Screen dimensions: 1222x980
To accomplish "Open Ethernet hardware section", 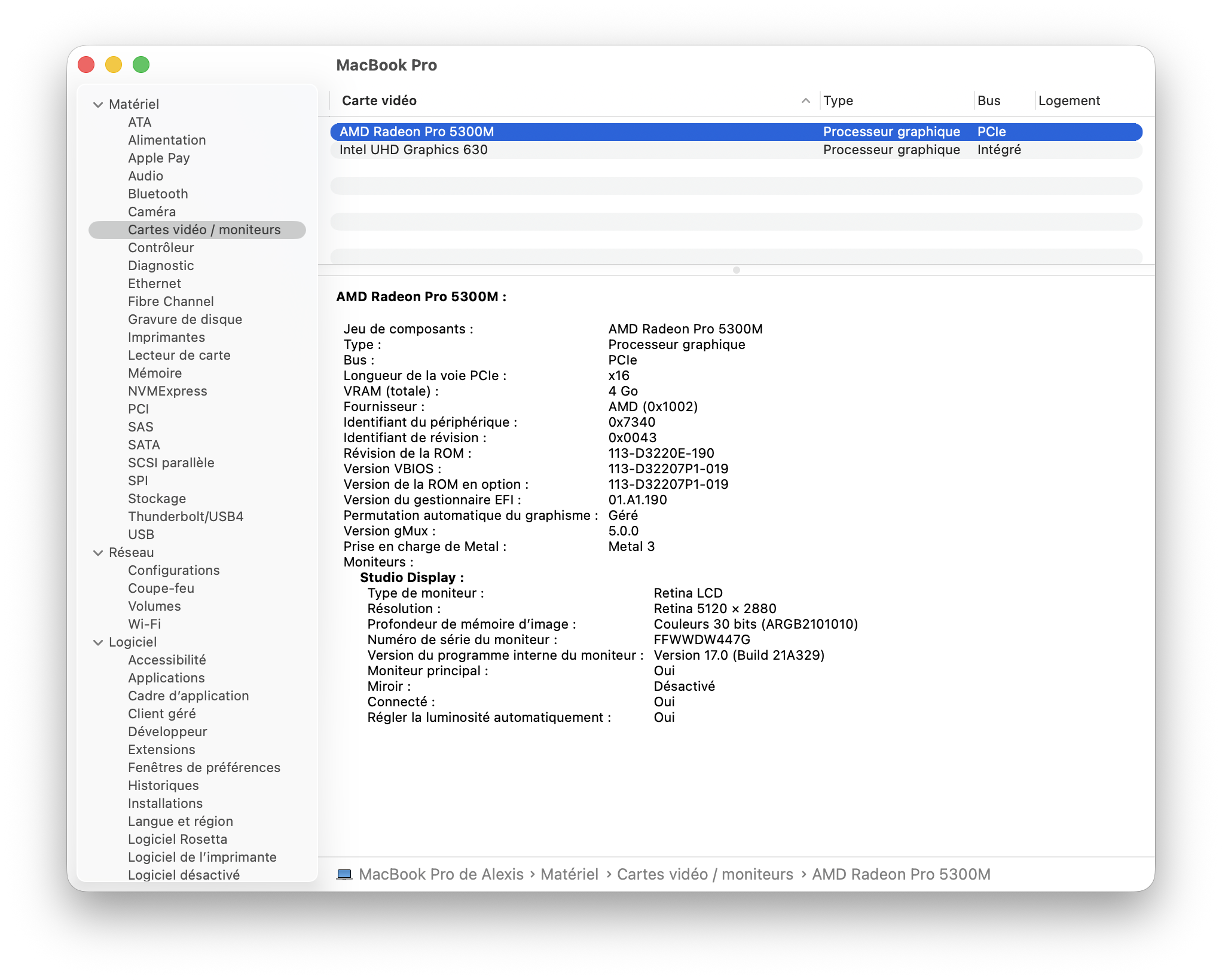I will pos(154,283).
